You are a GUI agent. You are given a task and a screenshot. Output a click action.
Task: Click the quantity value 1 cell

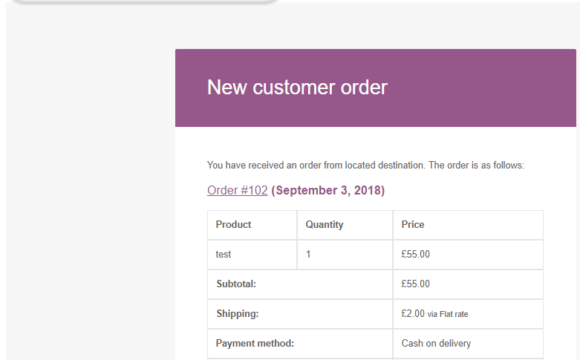(344, 254)
